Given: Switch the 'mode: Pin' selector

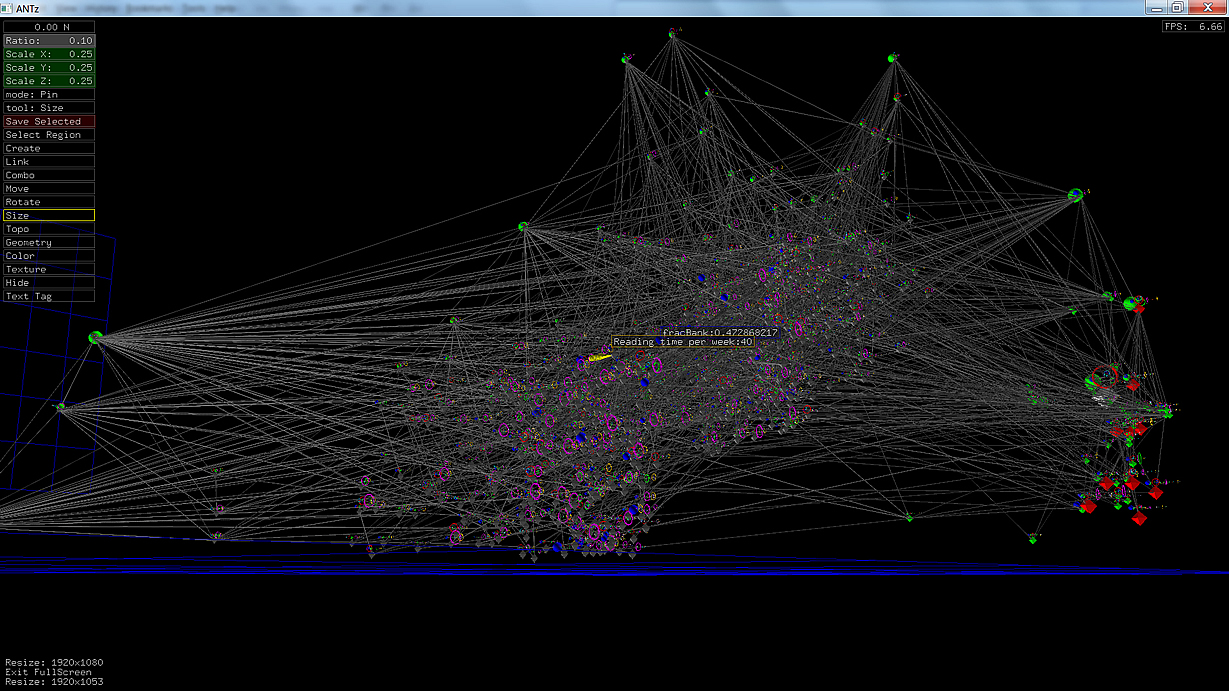Looking at the screenshot, I should coord(49,95).
